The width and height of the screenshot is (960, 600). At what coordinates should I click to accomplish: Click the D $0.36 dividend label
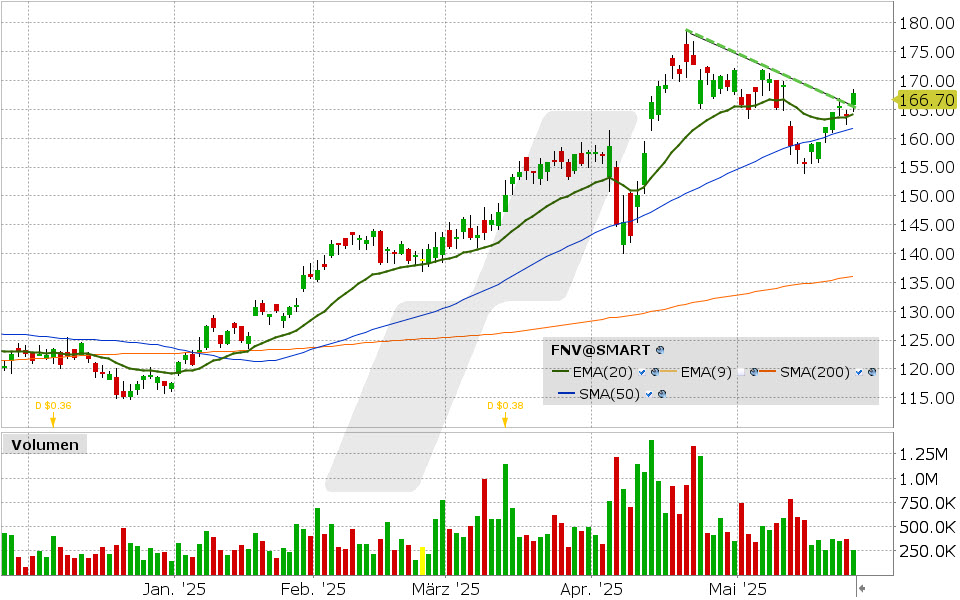pyautogui.click(x=53, y=405)
